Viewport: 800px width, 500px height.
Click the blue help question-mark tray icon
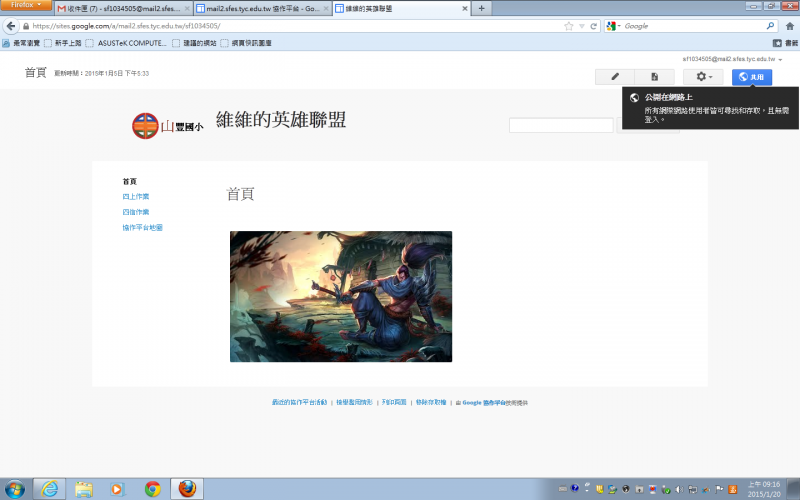pos(575,488)
